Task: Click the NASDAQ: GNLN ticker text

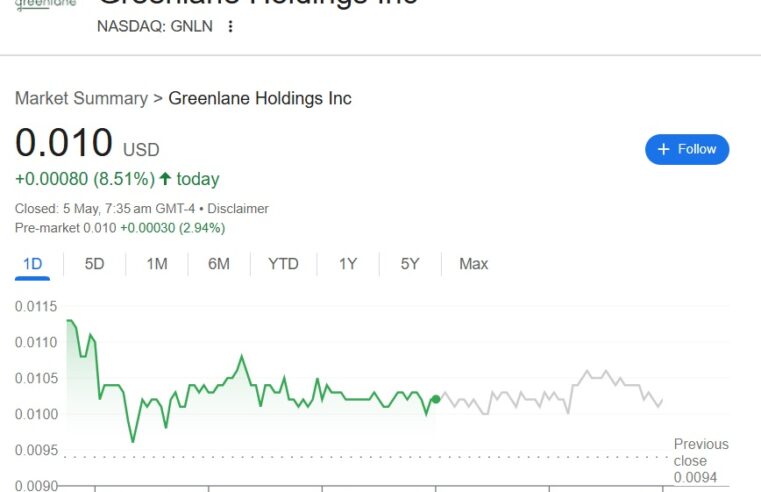Action: point(155,26)
